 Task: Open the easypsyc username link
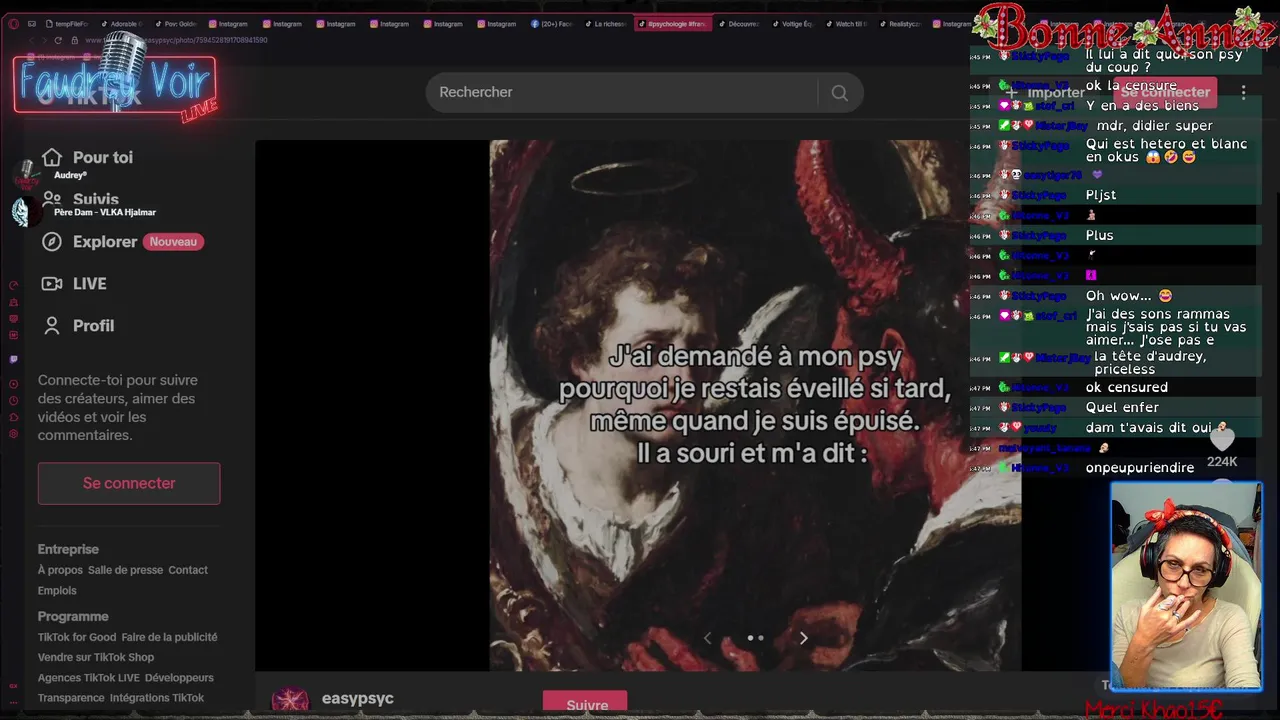click(x=358, y=699)
